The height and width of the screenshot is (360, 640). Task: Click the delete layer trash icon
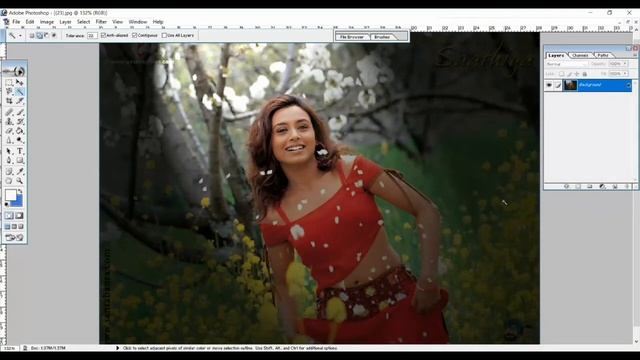pyautogui.click(x=627, y=187)
